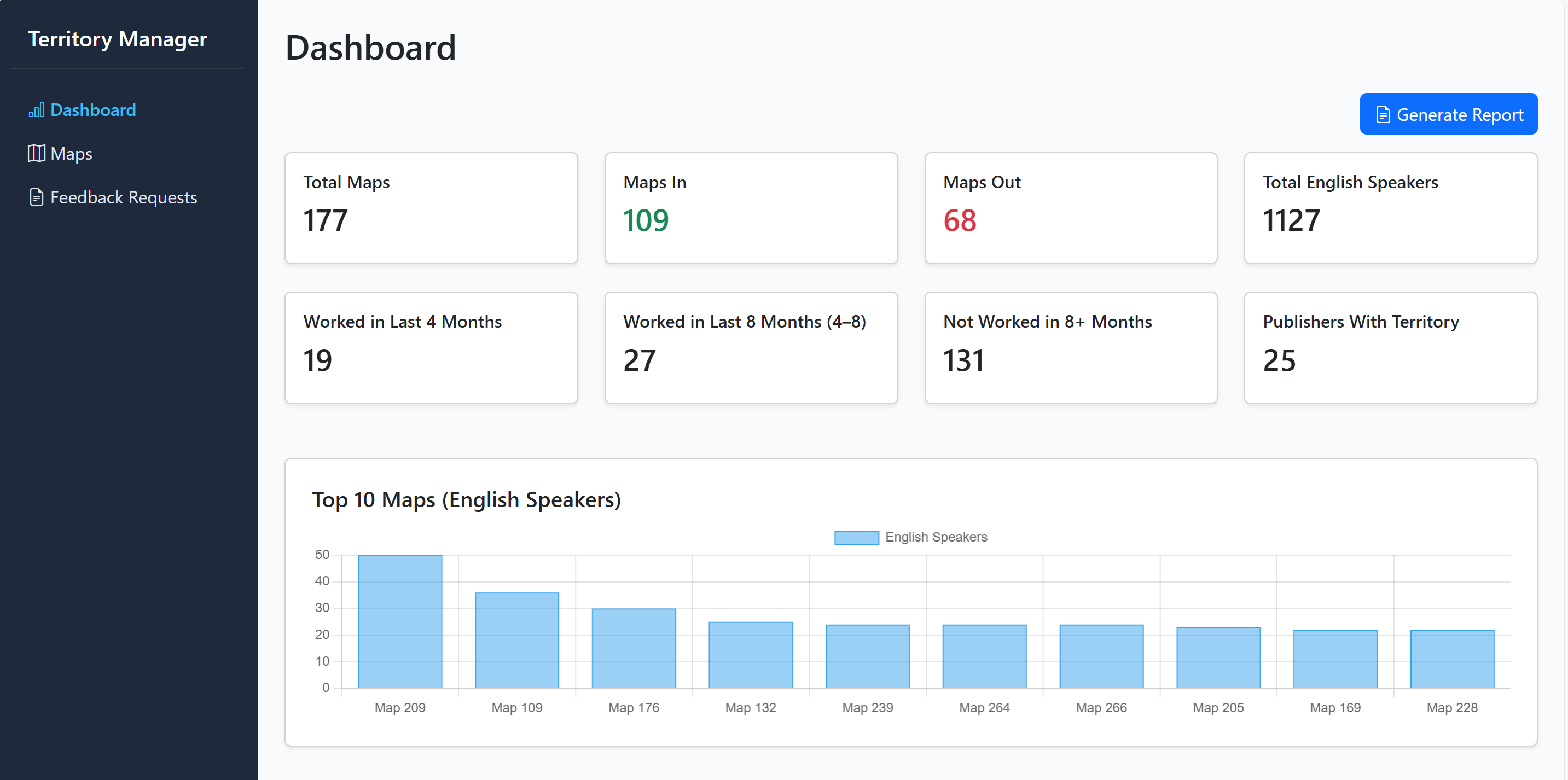This screenshot has width=1568, height=780.
Task: Click the Feedback Requests document icon
Action: (x=37, y=197)
